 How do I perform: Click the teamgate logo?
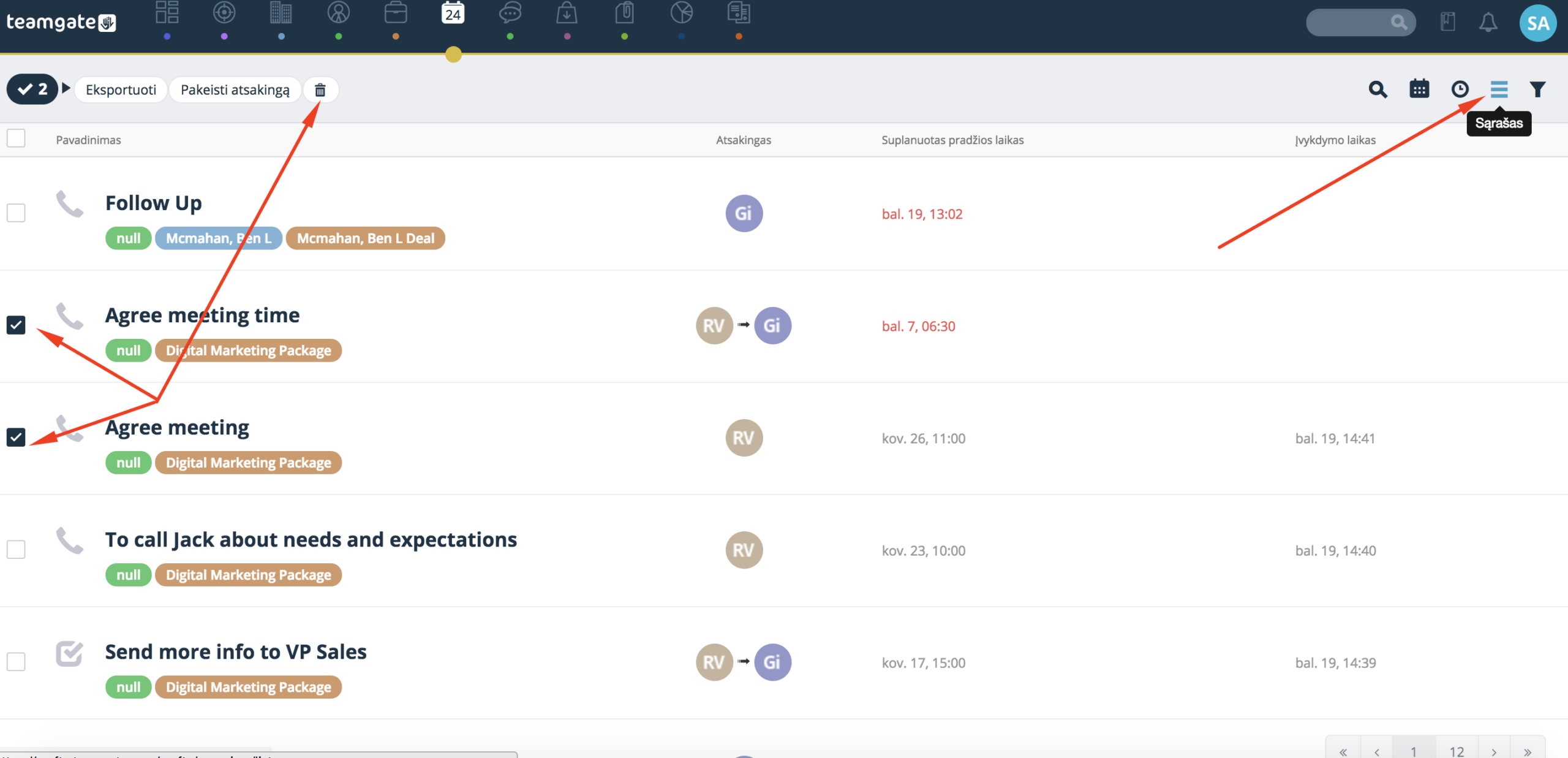(x=61, y=23)
